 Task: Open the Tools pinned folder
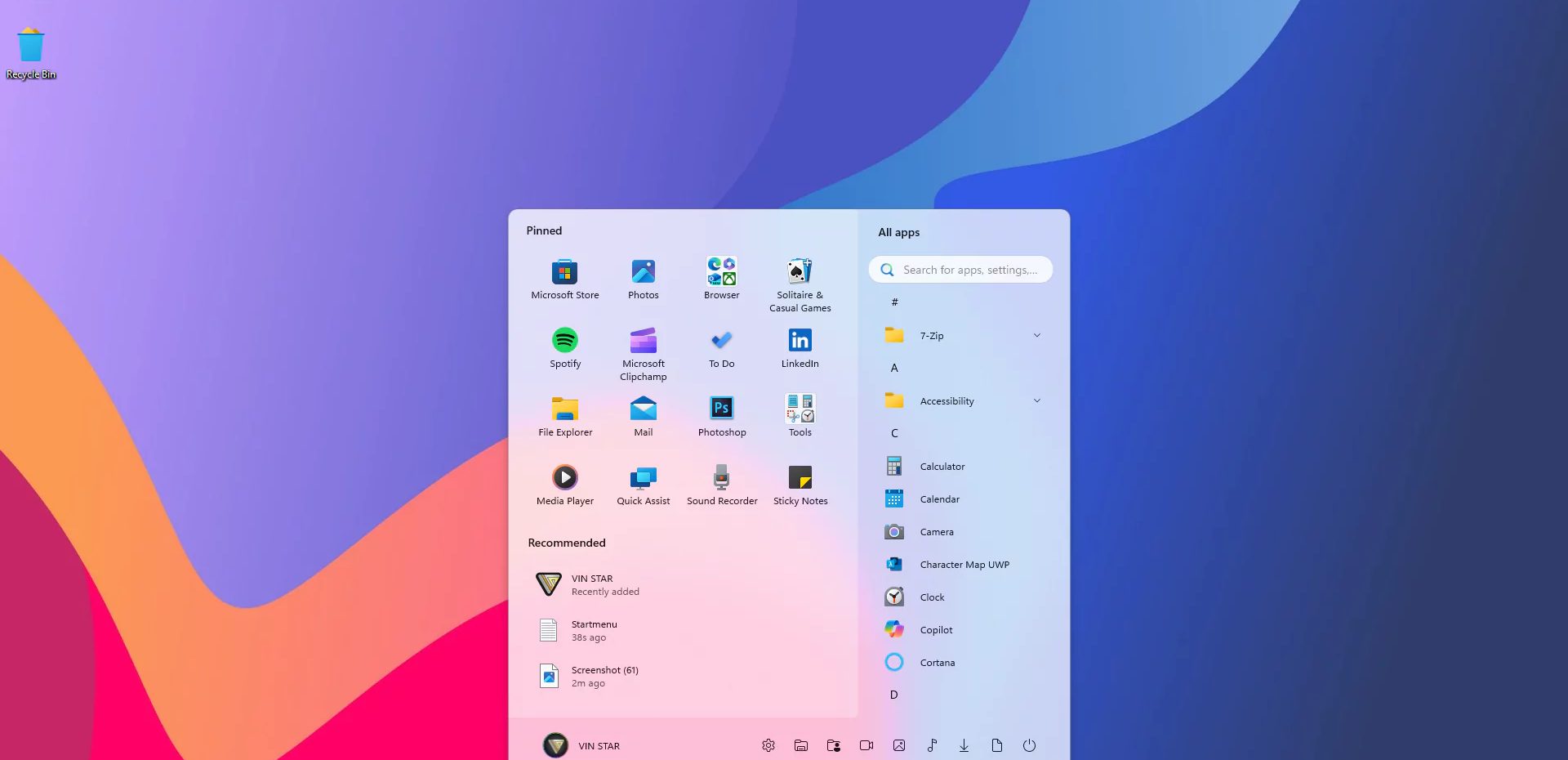click(800, 417)
